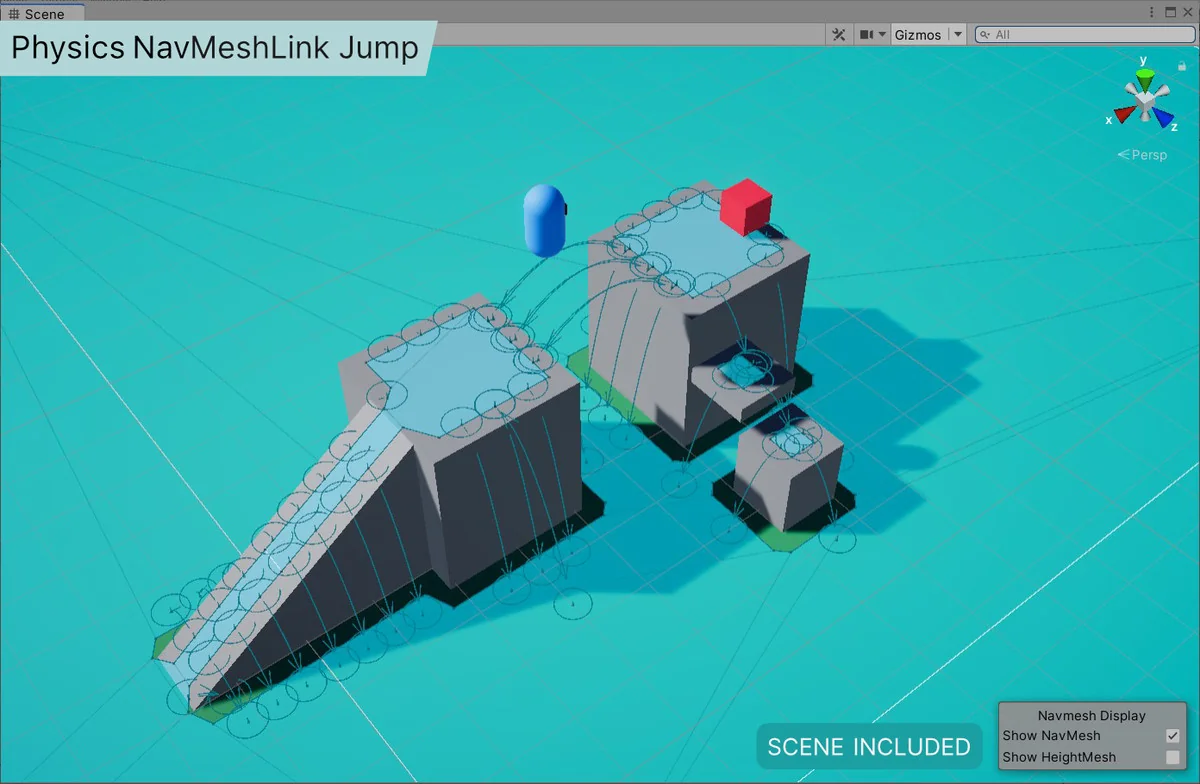Open the Gizmos dropdown arrow menu
Screen dimensions: 1200x784
[x=956, y=34]
